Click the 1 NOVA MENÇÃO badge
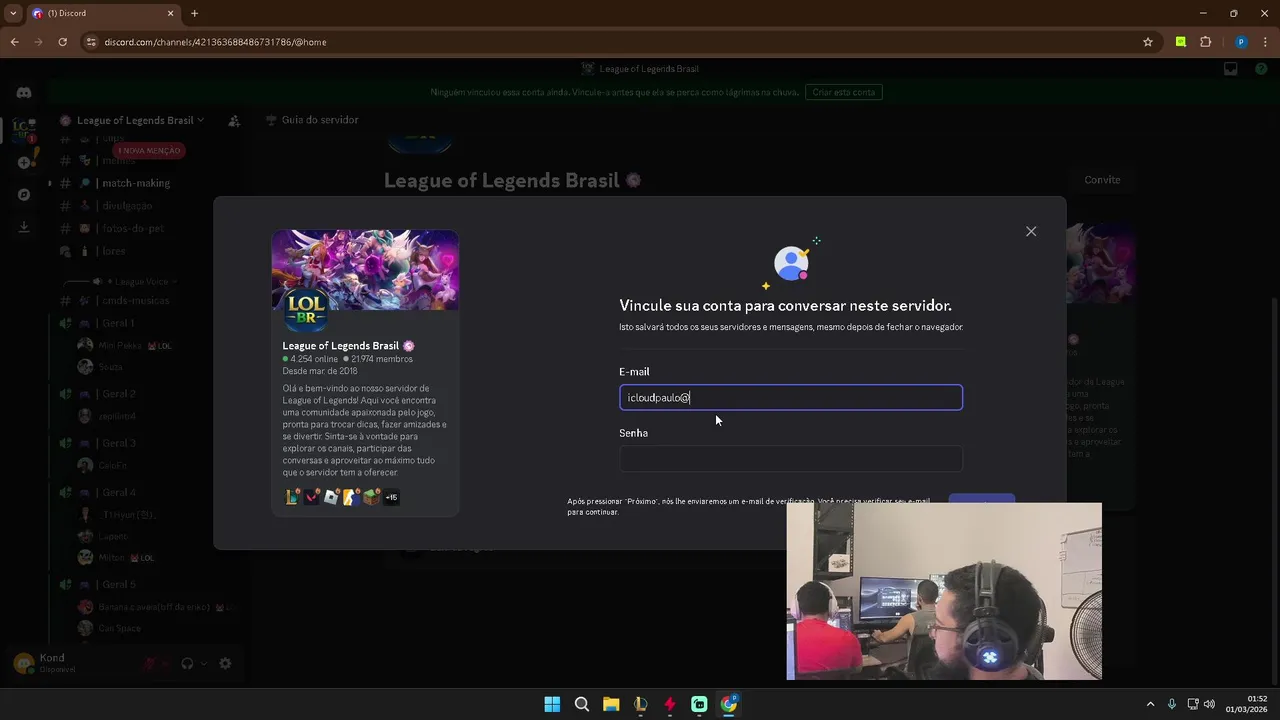This screenshot has width=1280, height=720. pos(150,151)
